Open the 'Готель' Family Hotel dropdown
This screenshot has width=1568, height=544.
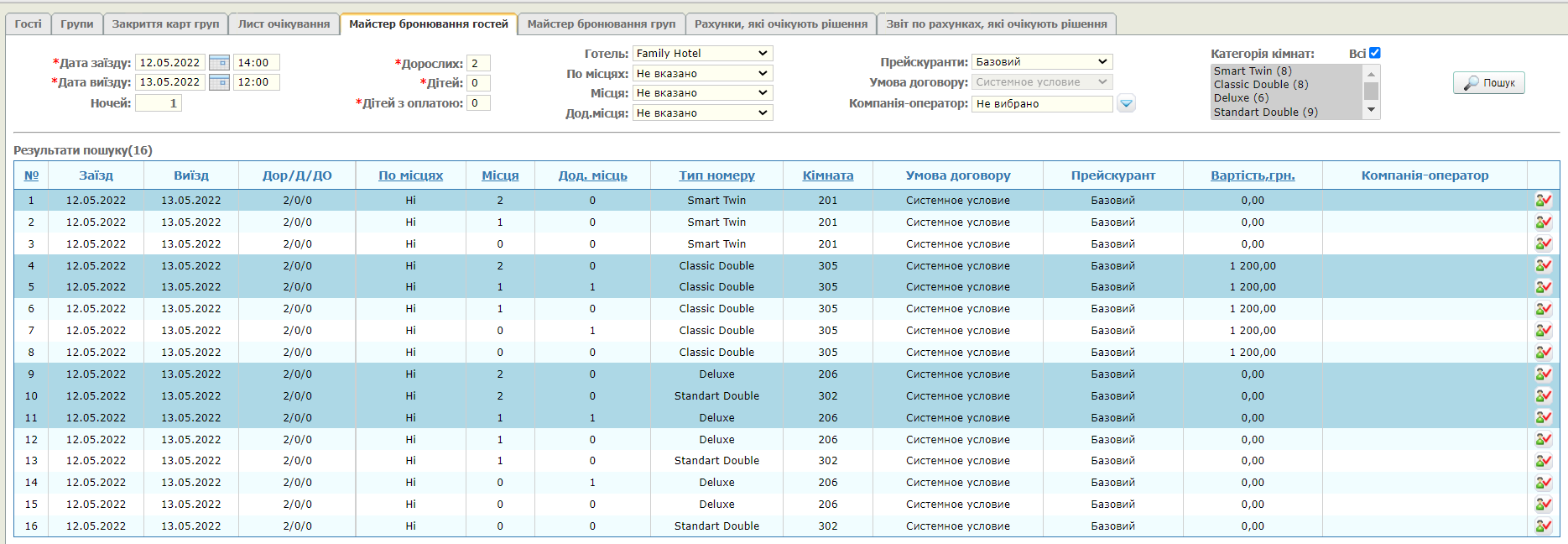702,54
